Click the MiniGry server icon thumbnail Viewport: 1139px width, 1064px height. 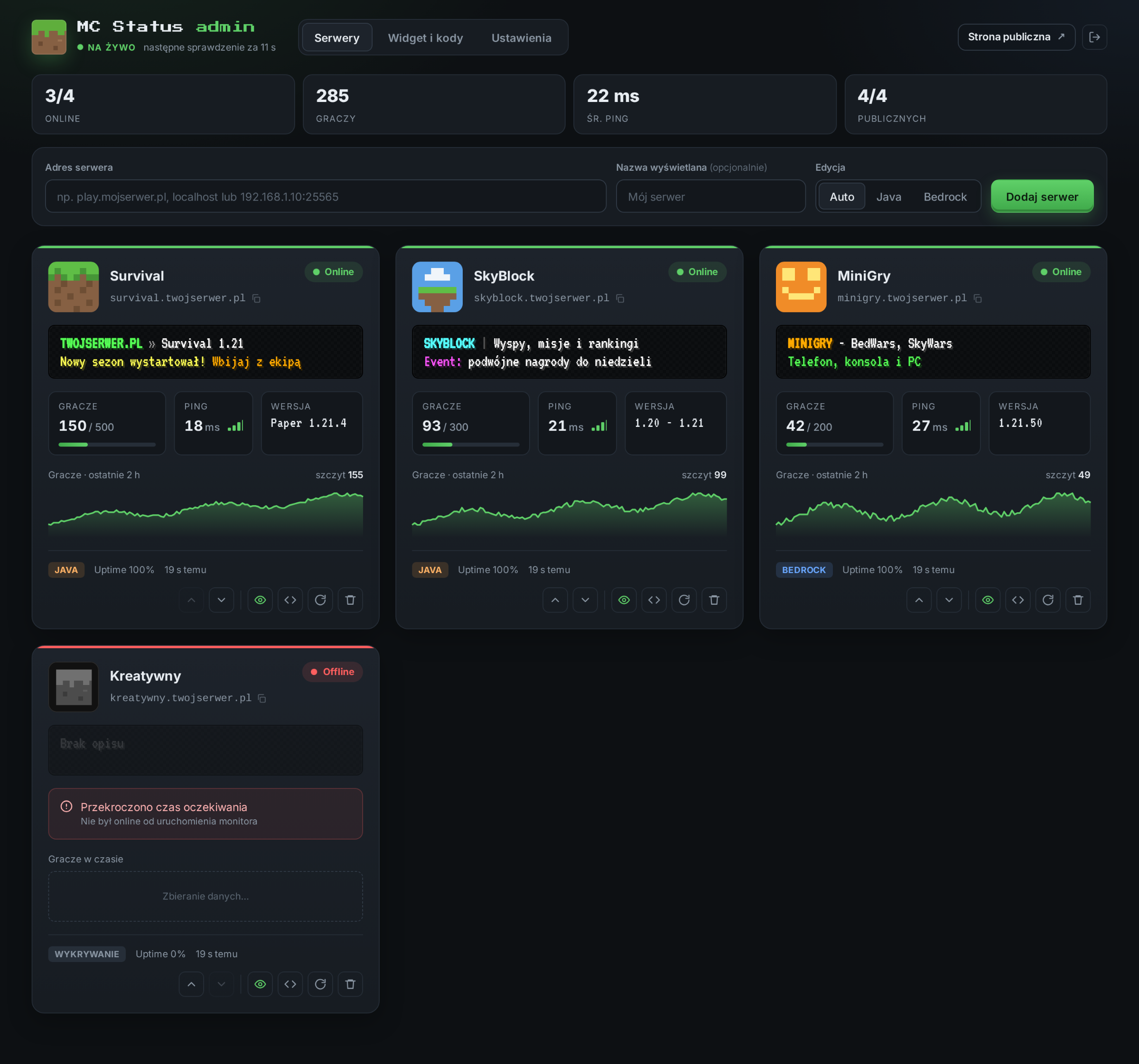tap(801, 287)
